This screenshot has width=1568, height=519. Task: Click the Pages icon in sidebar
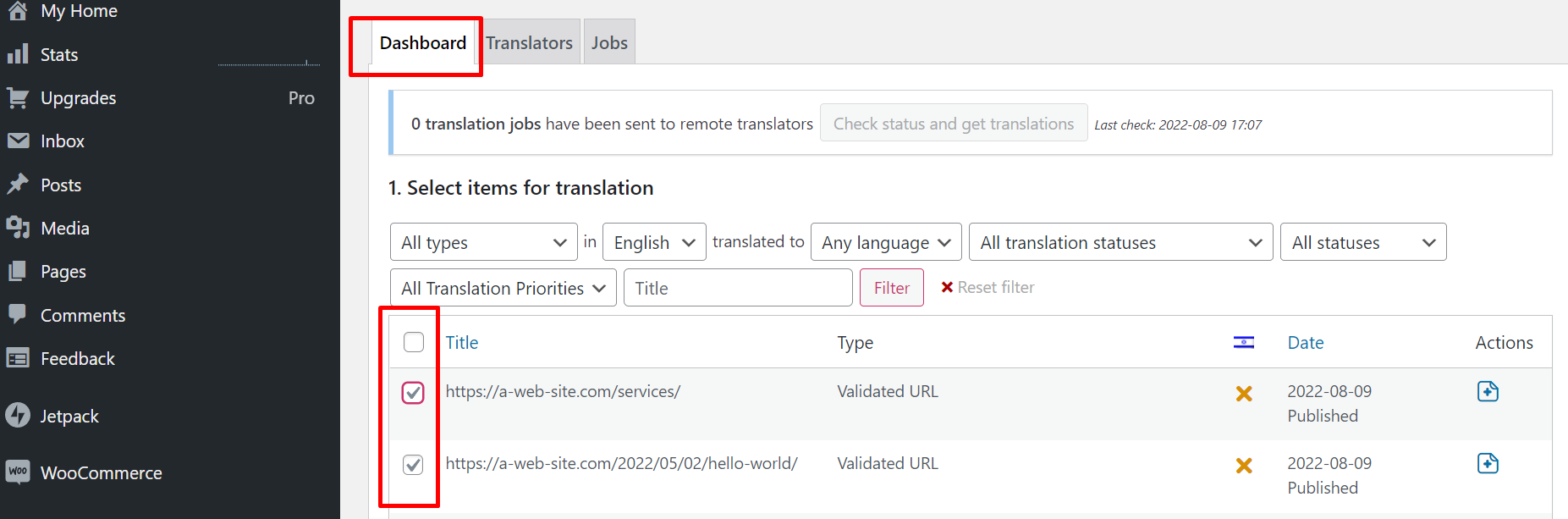(18, 271)
